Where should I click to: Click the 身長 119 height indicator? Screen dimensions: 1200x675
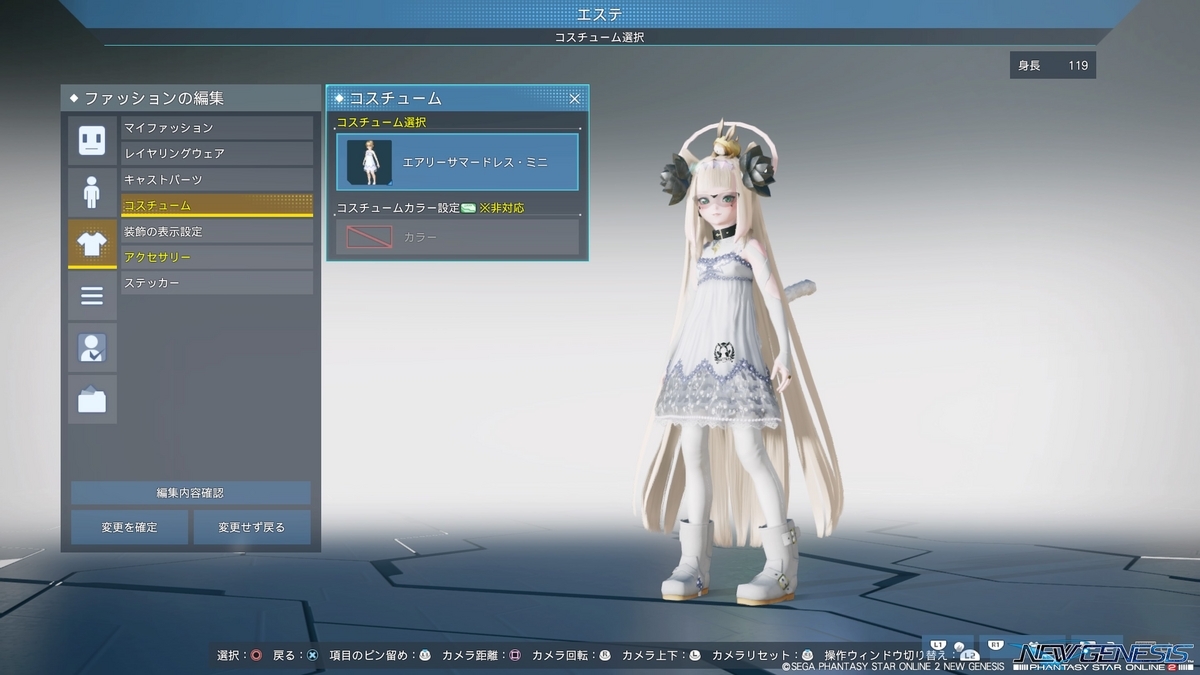tap(1052, 66)
